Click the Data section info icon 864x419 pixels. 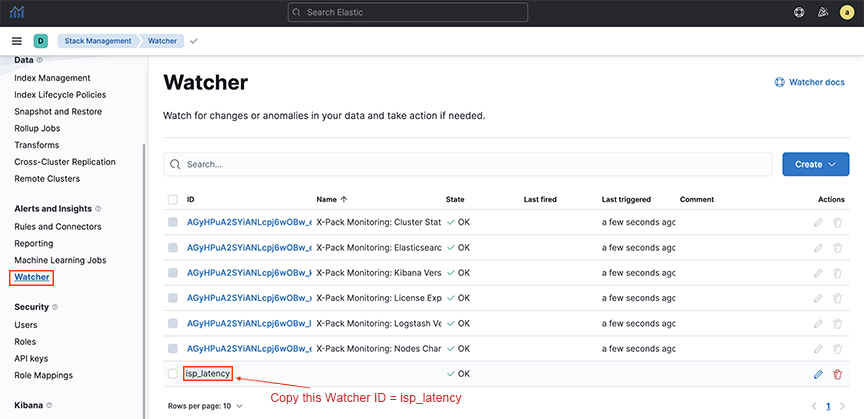click(39, 60)
